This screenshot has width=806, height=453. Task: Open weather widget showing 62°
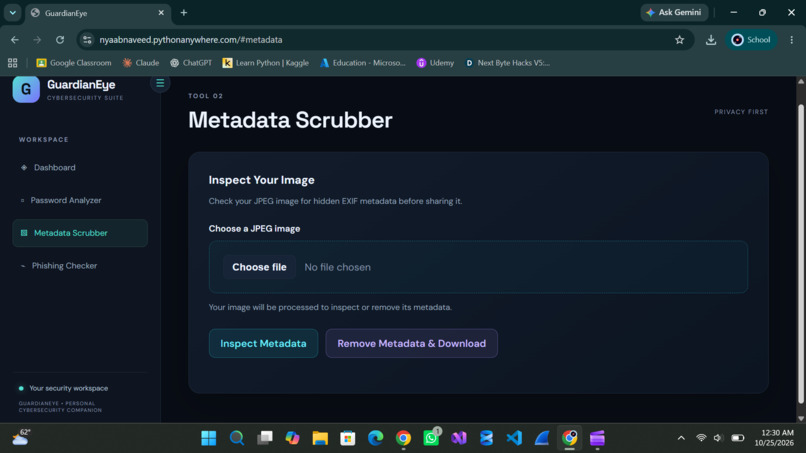21,438
